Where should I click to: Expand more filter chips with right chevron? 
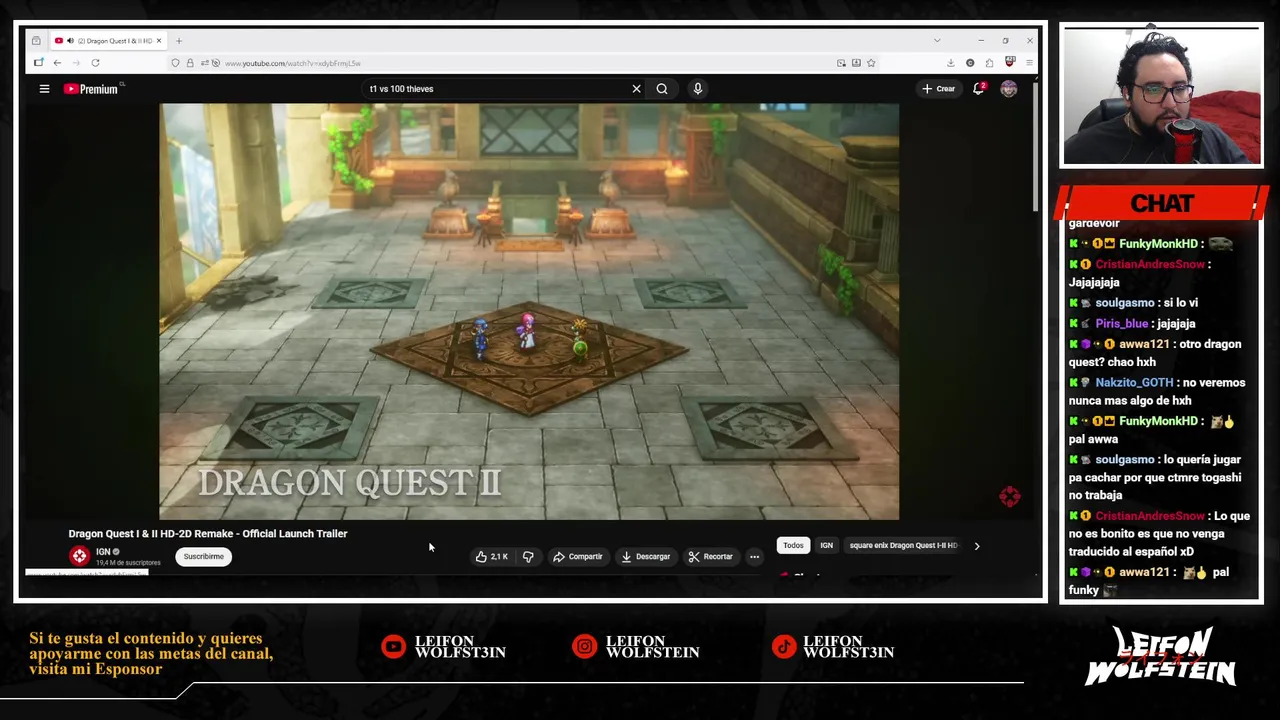click(977, 546)
